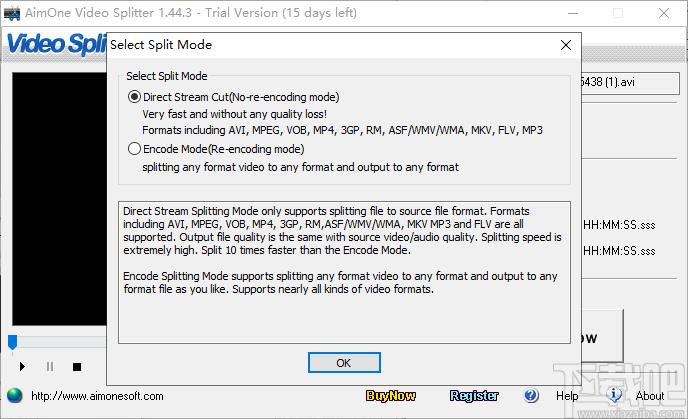This screenshot has width=688, height=419.
Task: Click the pause button under preview
Action: (50, 366)
